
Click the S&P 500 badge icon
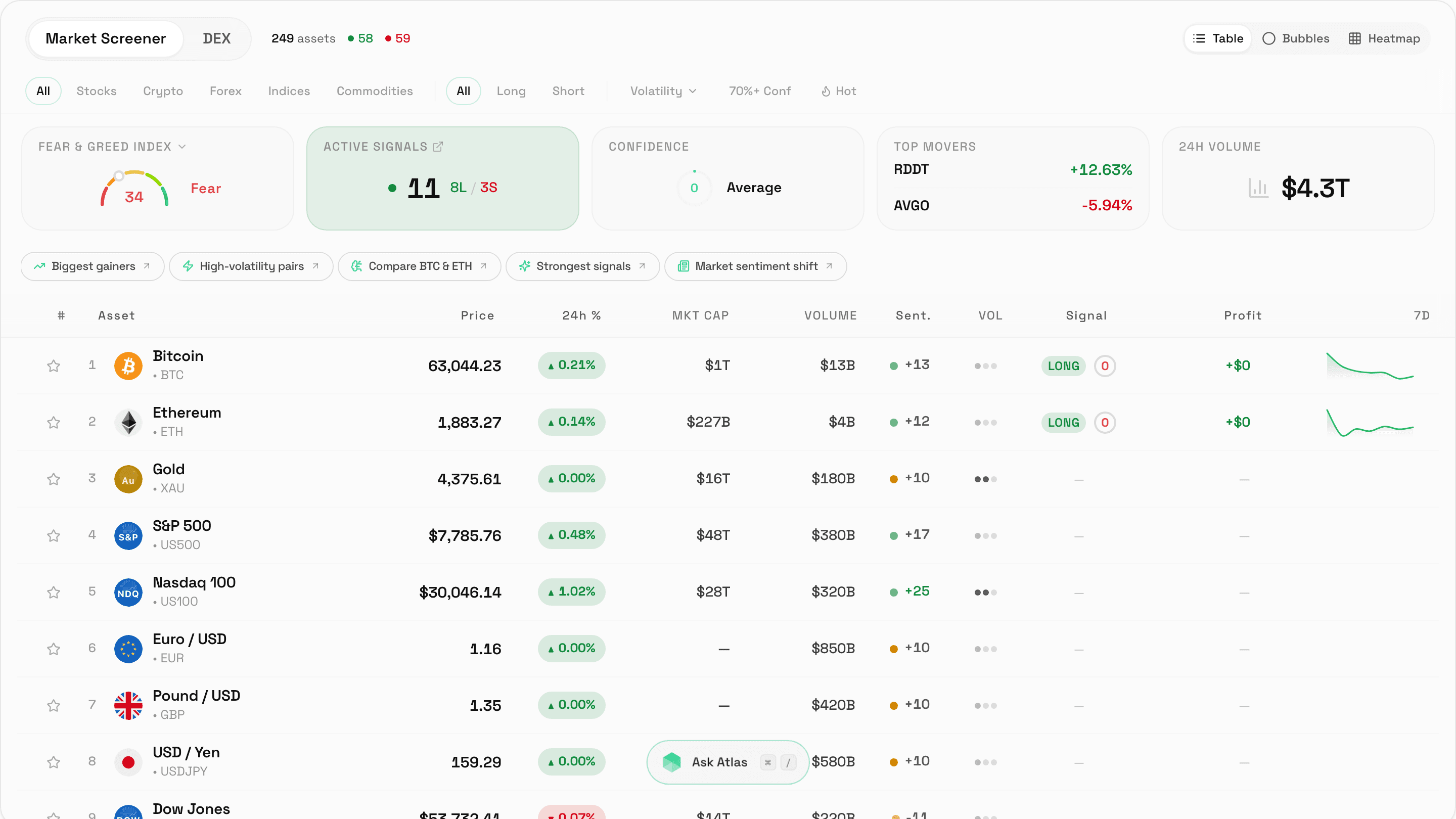click(x=128, y=535)
